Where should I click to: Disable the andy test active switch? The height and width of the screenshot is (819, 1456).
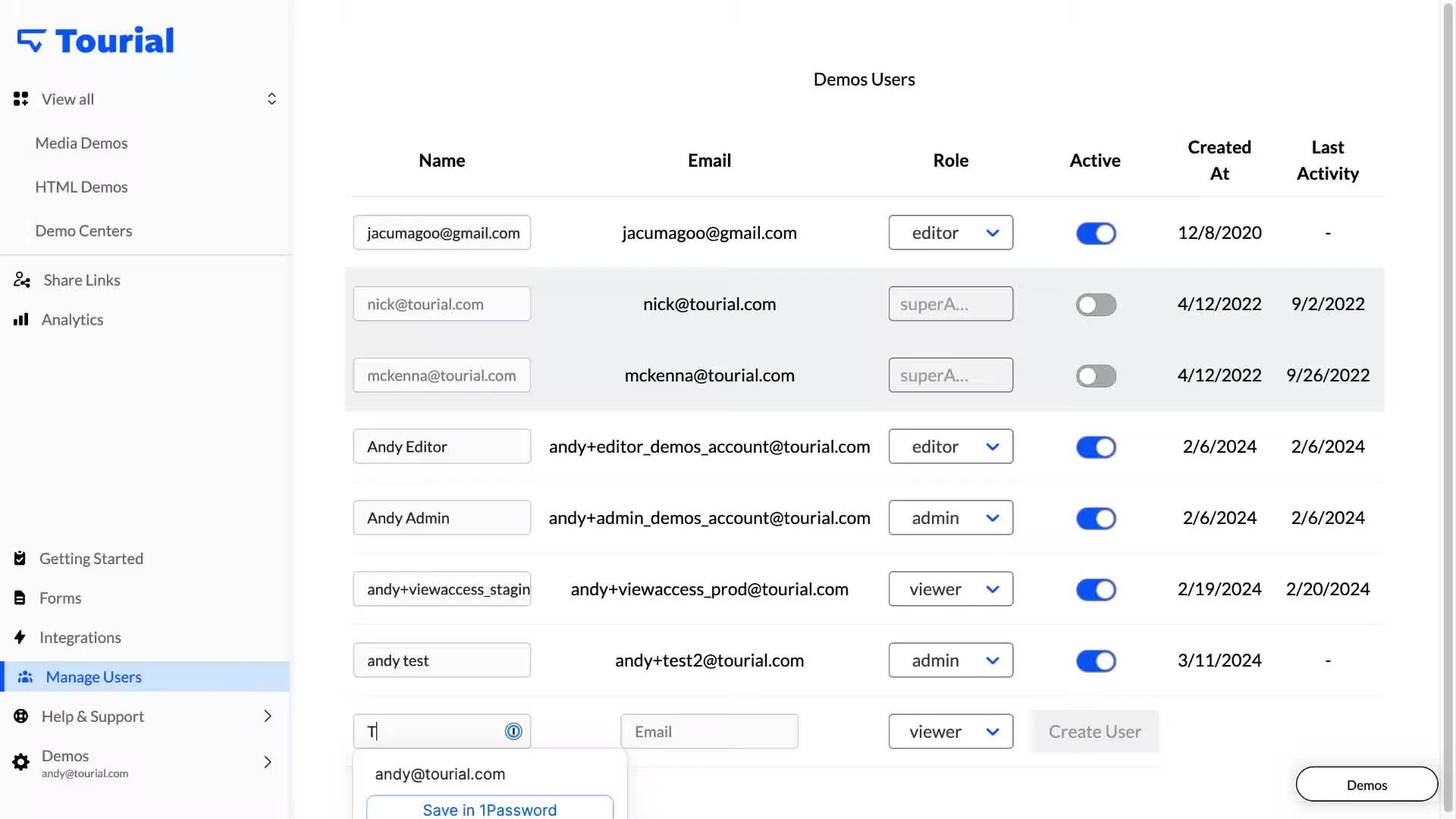[1096, 661]
